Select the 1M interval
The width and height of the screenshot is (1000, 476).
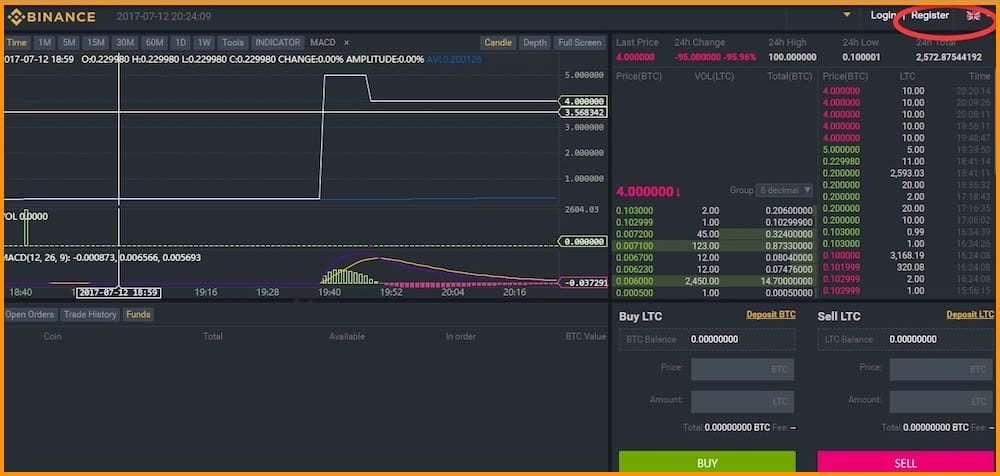point(44,43)
